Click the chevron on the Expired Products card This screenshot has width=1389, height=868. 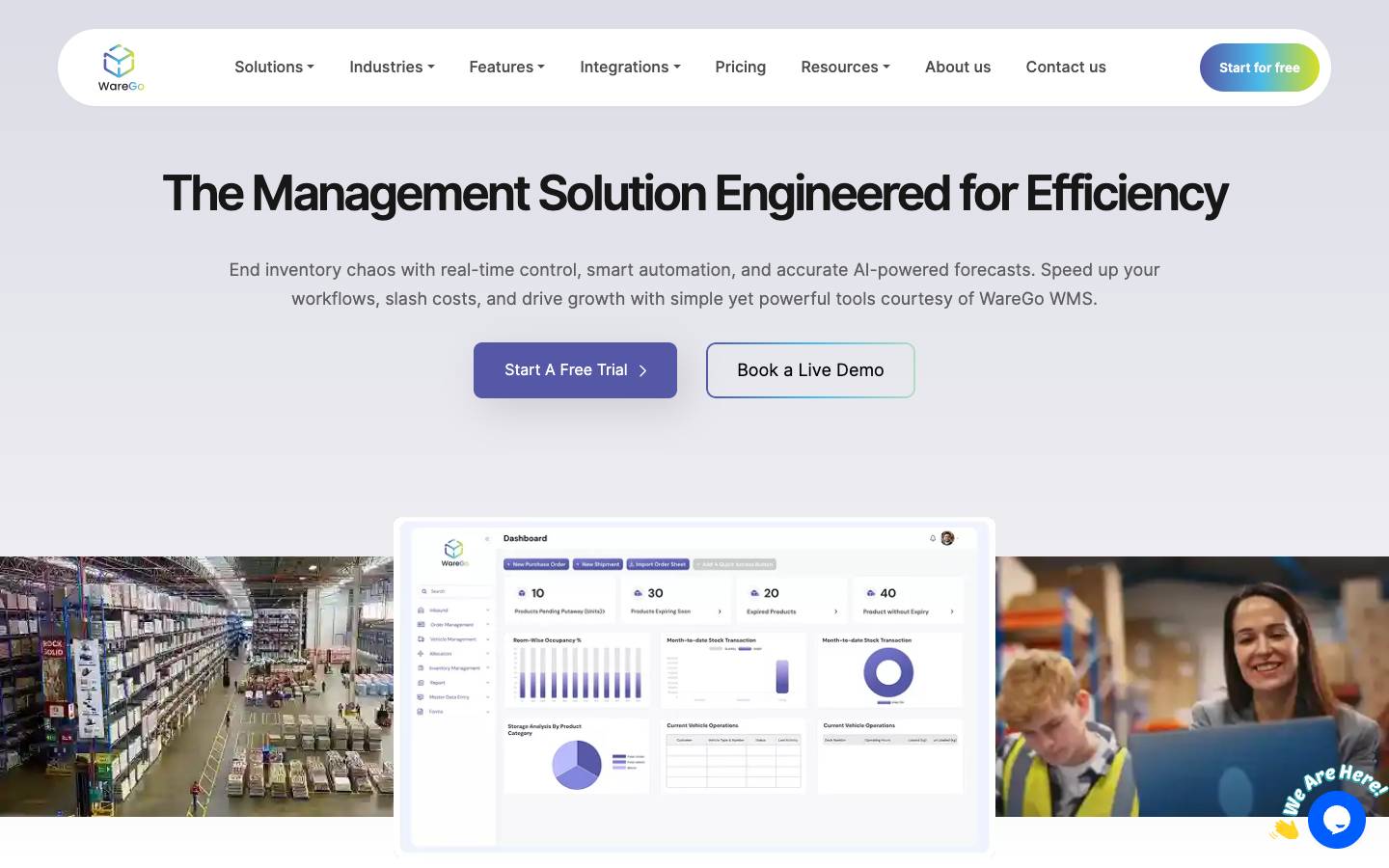pos(835,611)
